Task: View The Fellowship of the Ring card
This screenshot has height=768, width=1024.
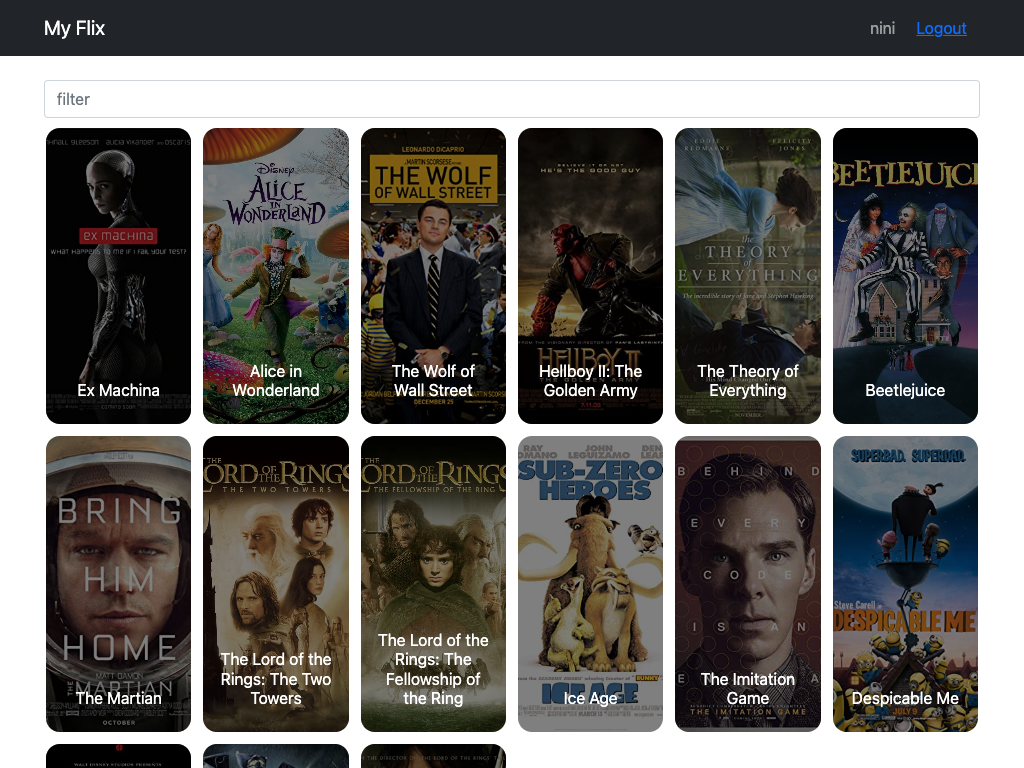Action: [433, 583]
